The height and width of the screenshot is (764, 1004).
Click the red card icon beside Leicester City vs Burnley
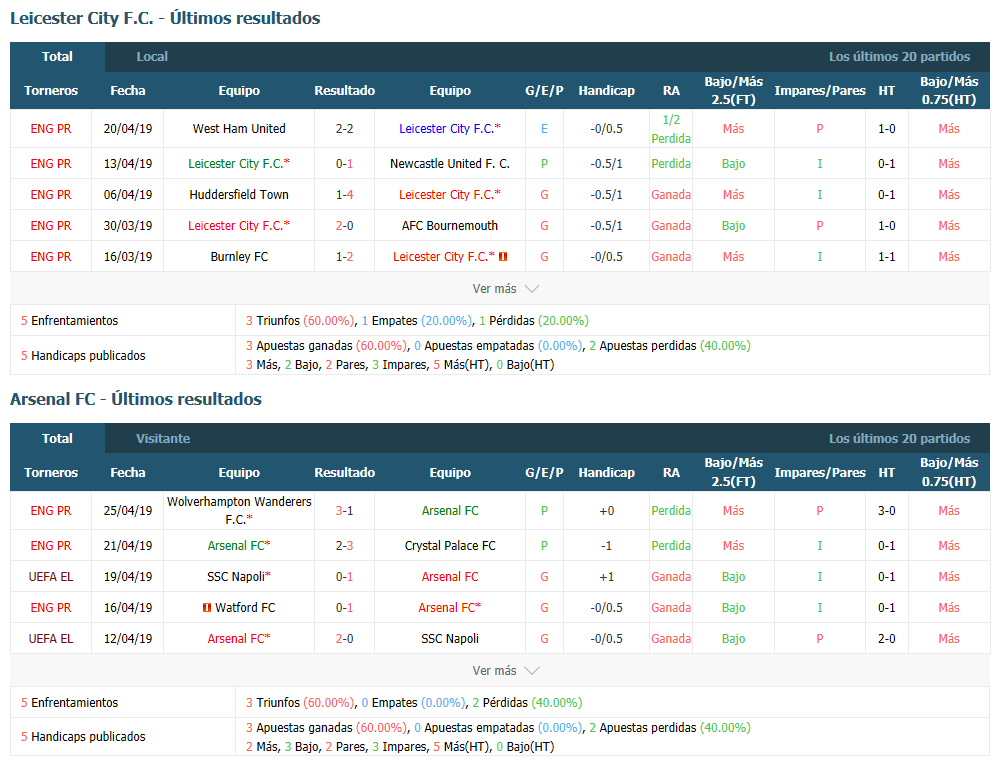pos(503,257)
